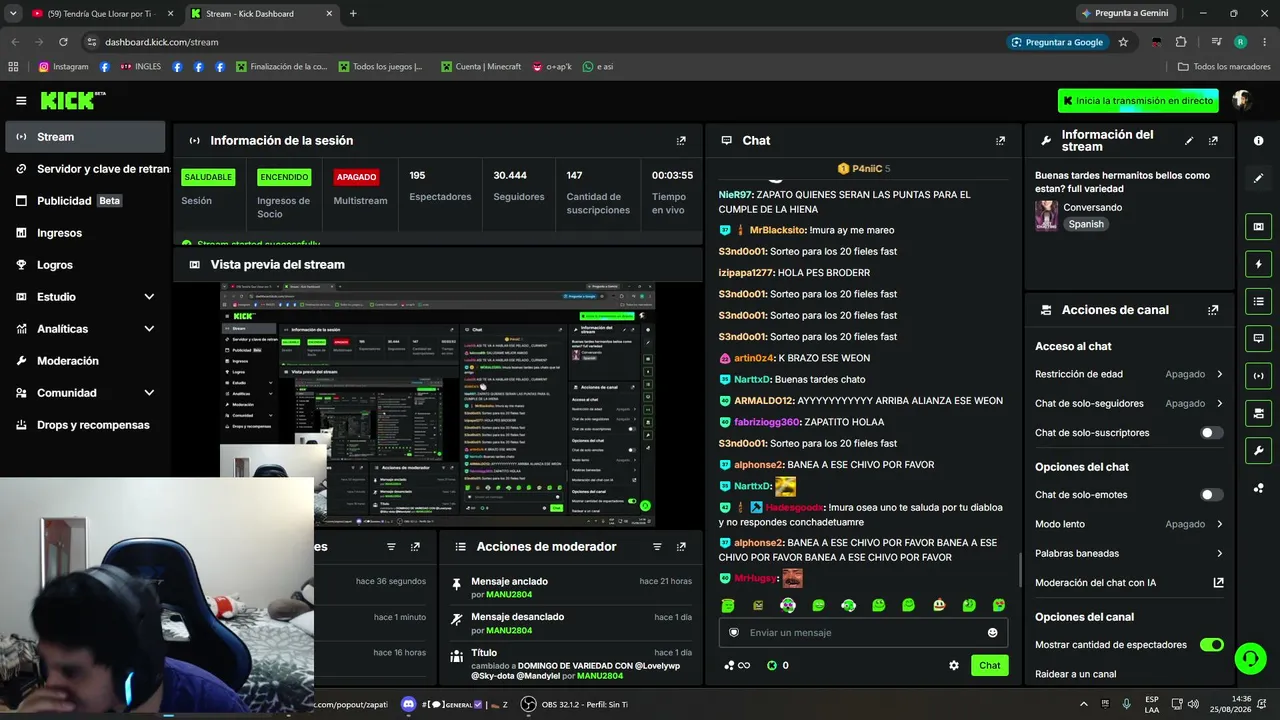Click the stream preview thumbnail
Screen dimensions: 1280x720
437,404
